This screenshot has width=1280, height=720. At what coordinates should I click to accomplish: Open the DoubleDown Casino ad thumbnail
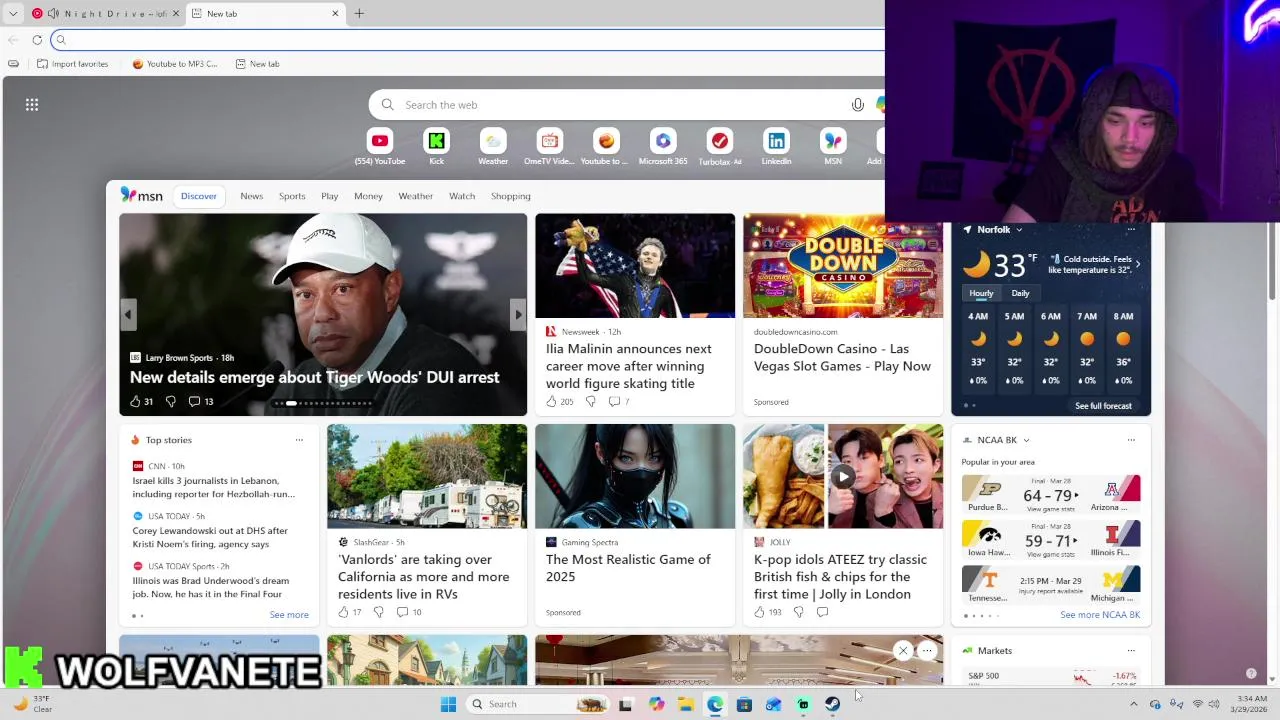click(x=843, y=266)
